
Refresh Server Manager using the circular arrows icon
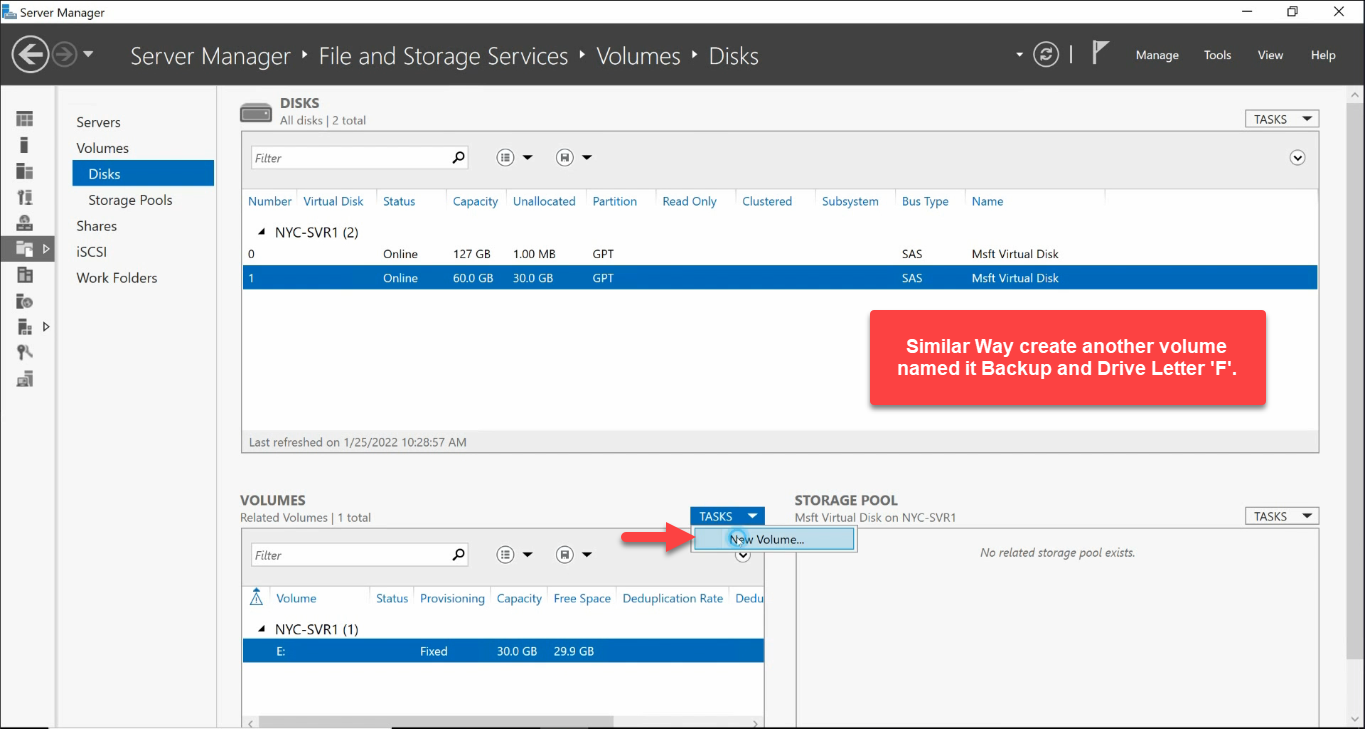1046,54
